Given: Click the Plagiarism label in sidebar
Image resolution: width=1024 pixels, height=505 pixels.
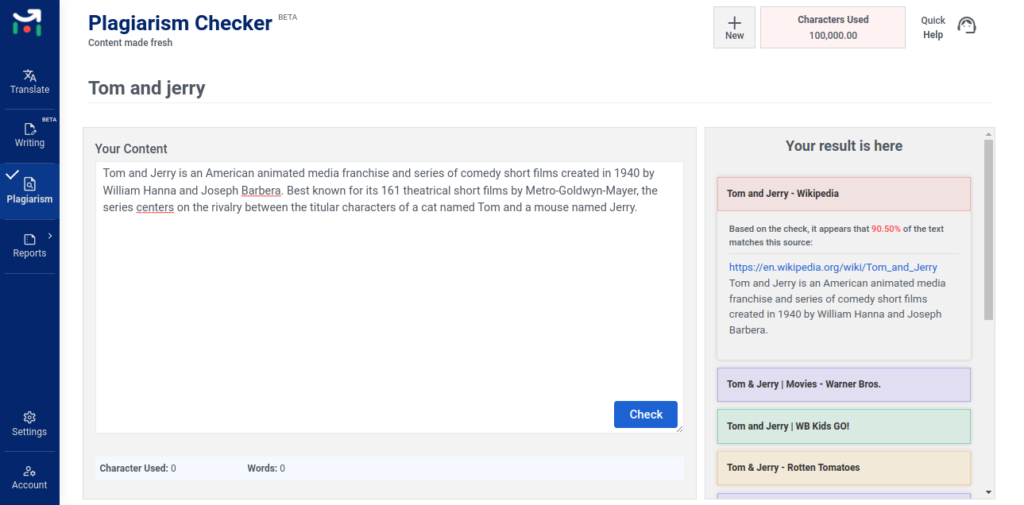Looking at the screenshot, I should [29, 199].
